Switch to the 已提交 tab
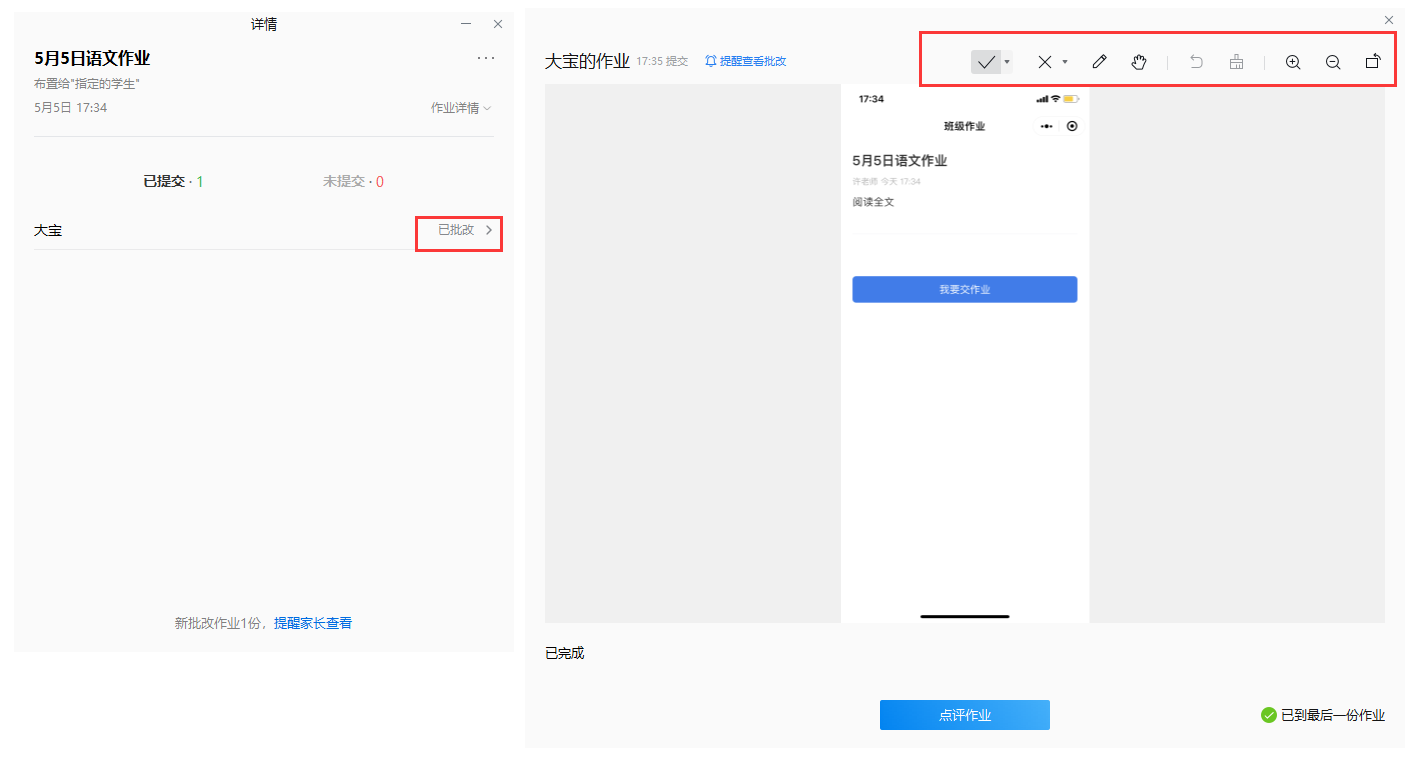This screenshot has height=769, width=1408. (173, 182)
